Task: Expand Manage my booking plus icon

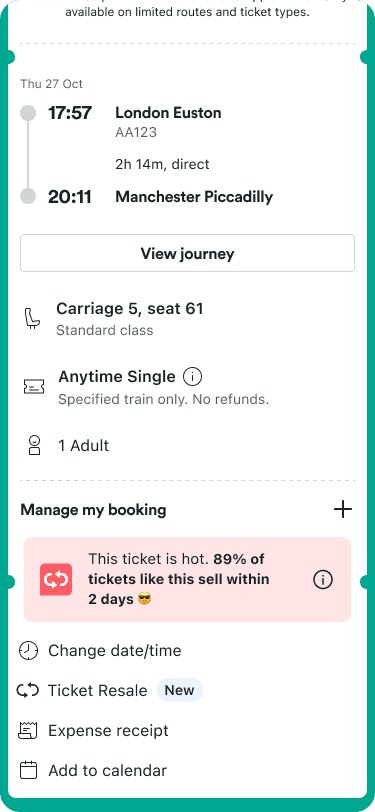Action: pyautogui.click(x=342, y=510)
